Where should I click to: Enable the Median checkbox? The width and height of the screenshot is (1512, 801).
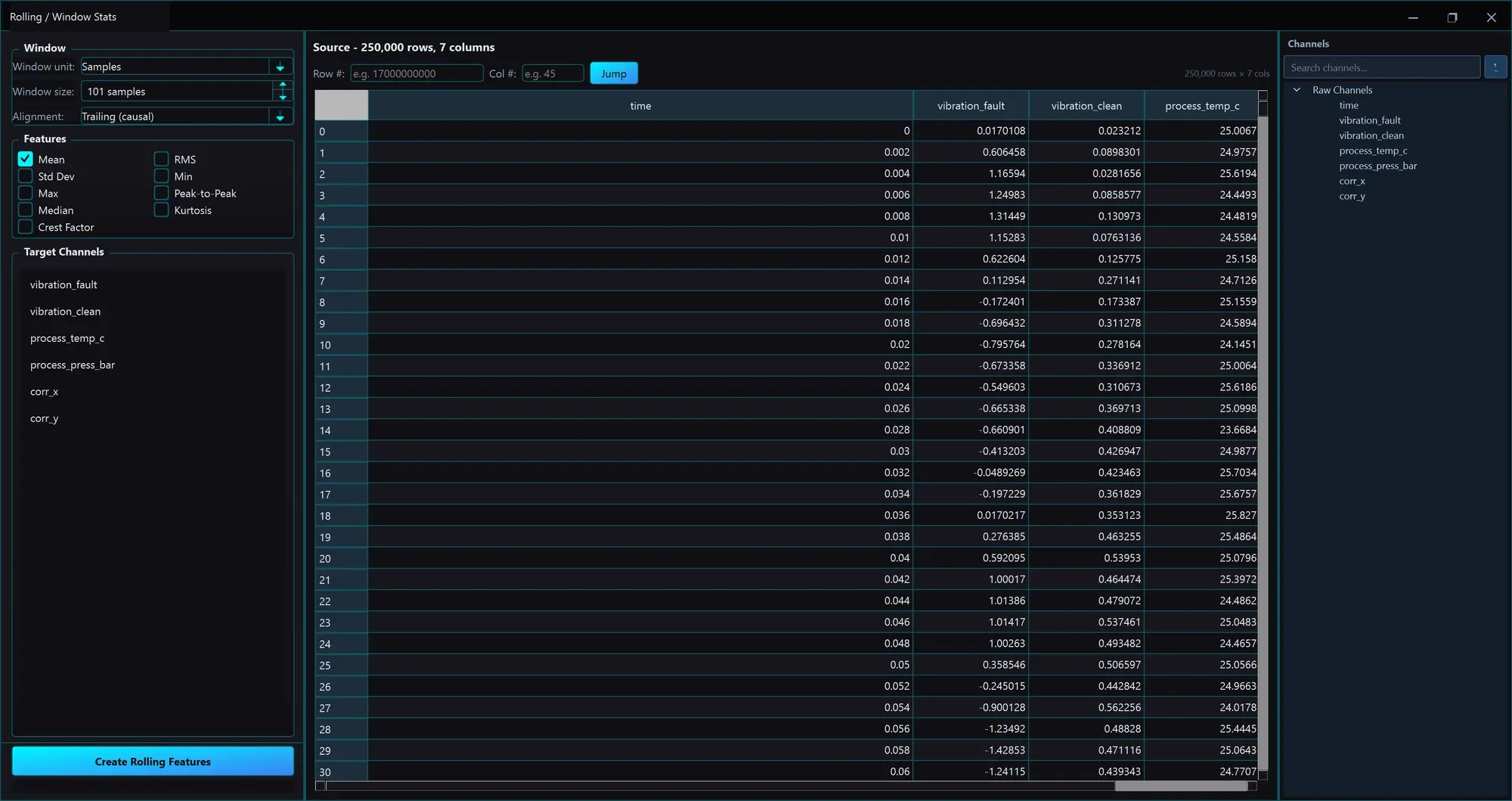point(26,210)
